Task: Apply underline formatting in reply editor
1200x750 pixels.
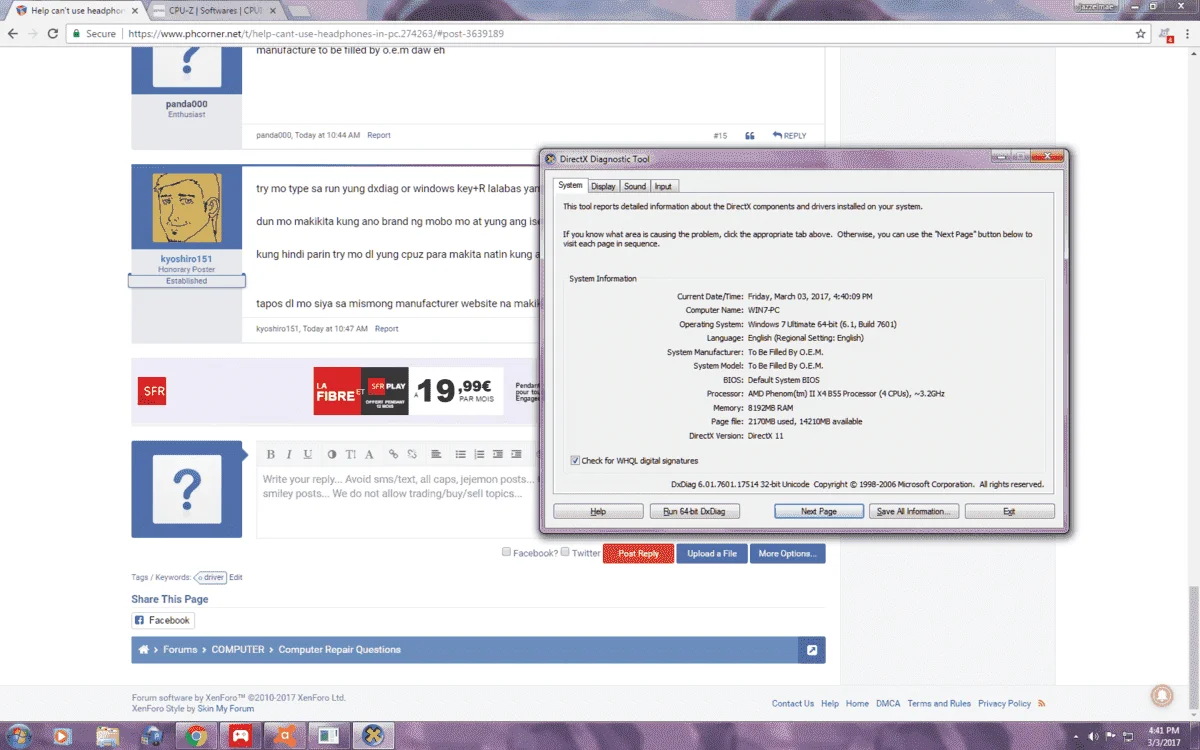Action: coord(308,454)
